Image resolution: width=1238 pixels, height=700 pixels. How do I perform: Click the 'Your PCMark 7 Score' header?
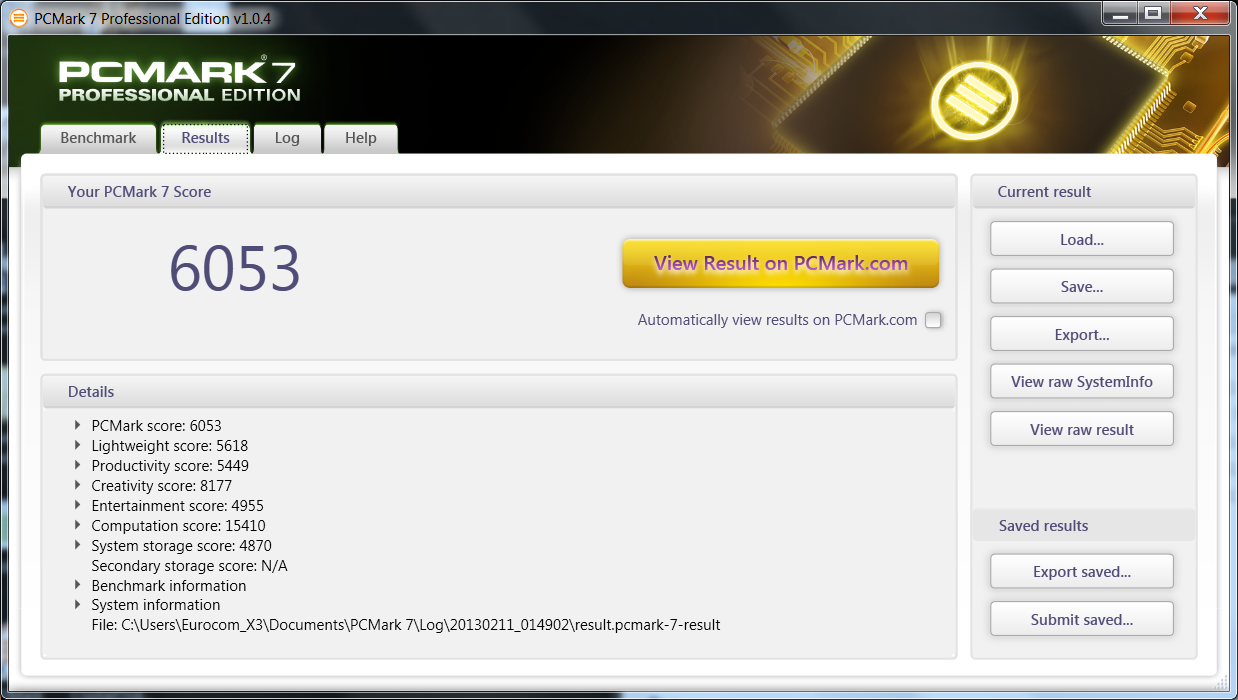click(139, 192)
